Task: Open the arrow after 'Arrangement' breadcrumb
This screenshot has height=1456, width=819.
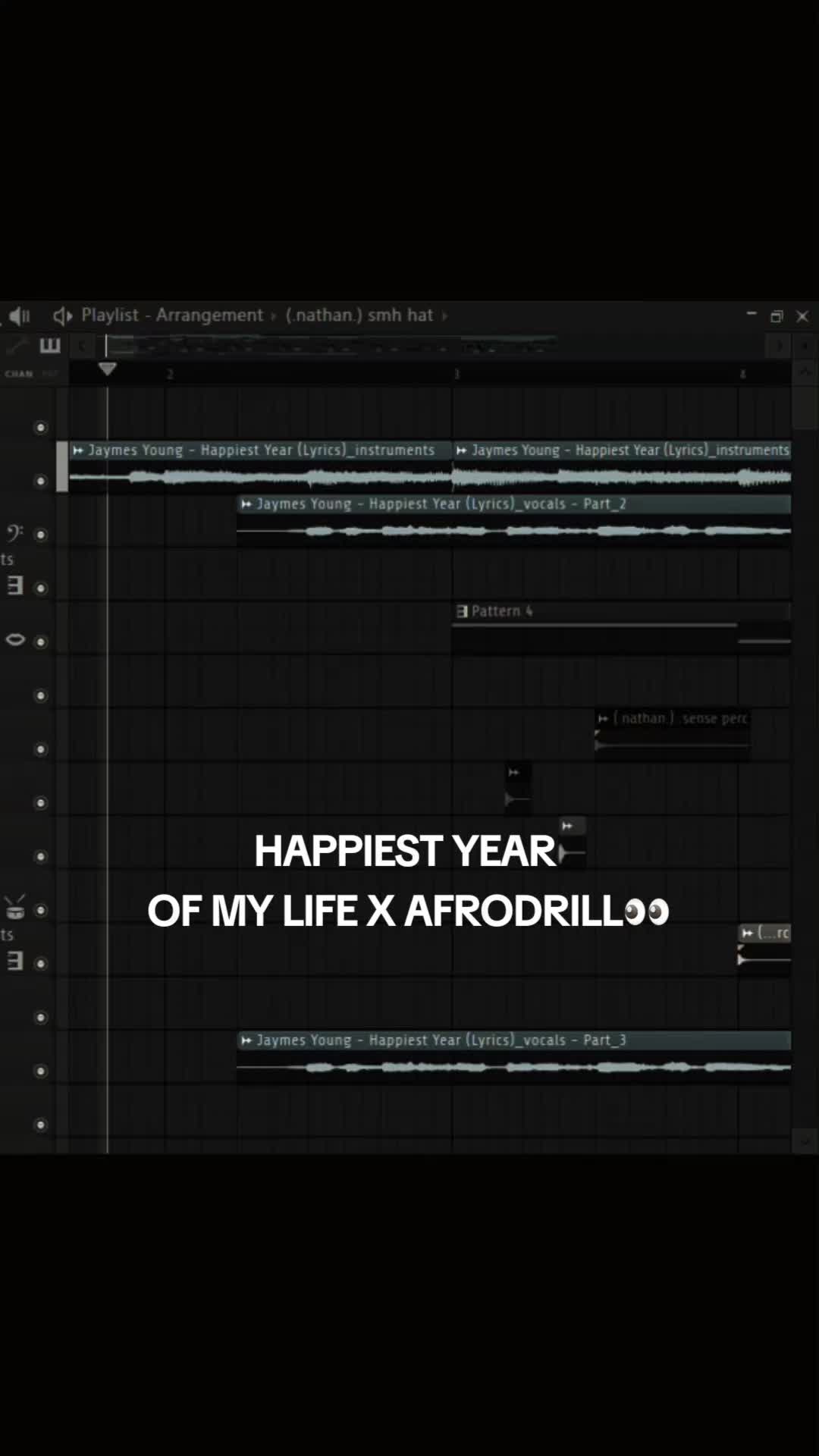Action: click(x=274, y=315)
